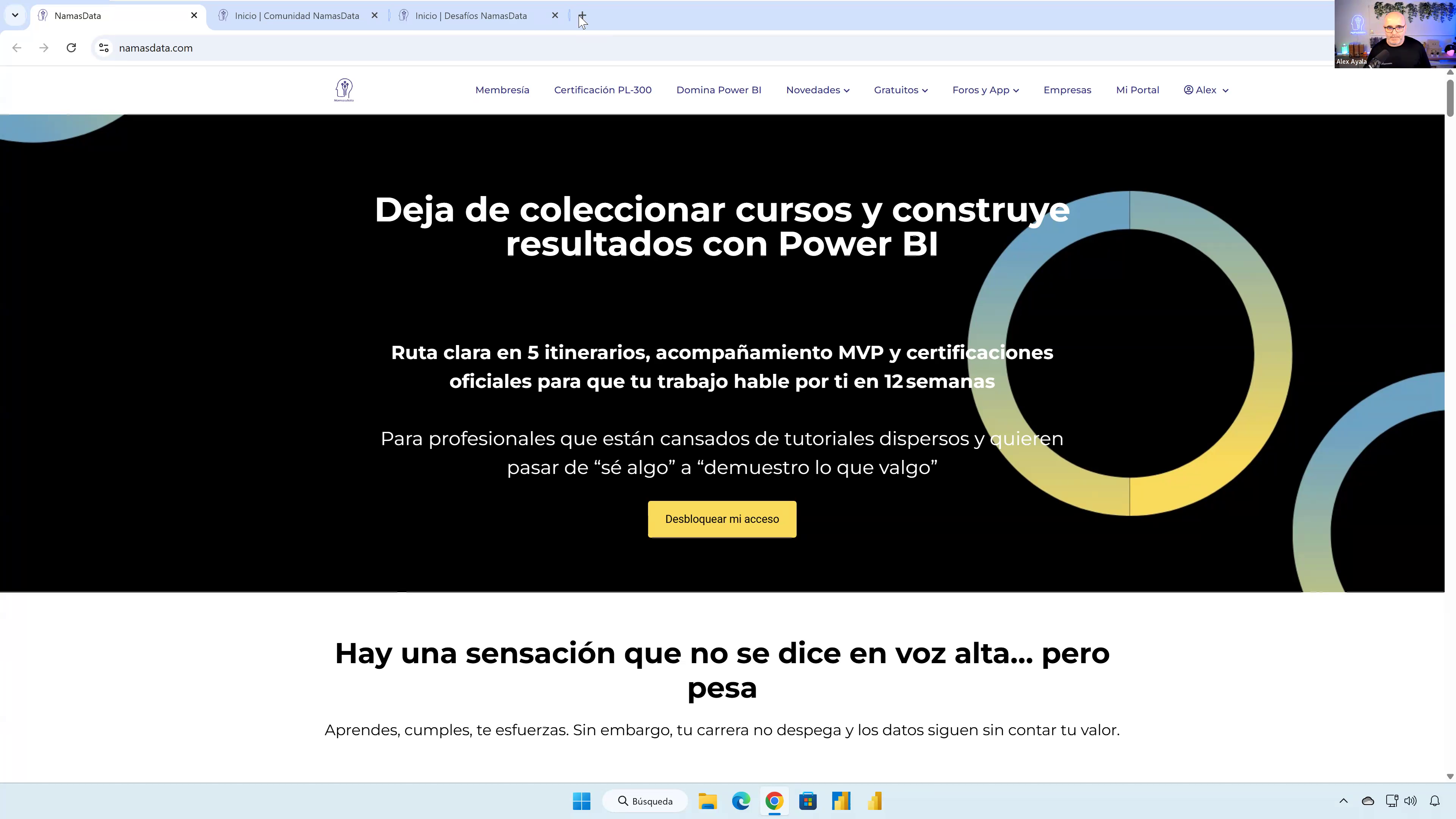Expand the Novedades dropdown menu

click(x=817, y=90)
